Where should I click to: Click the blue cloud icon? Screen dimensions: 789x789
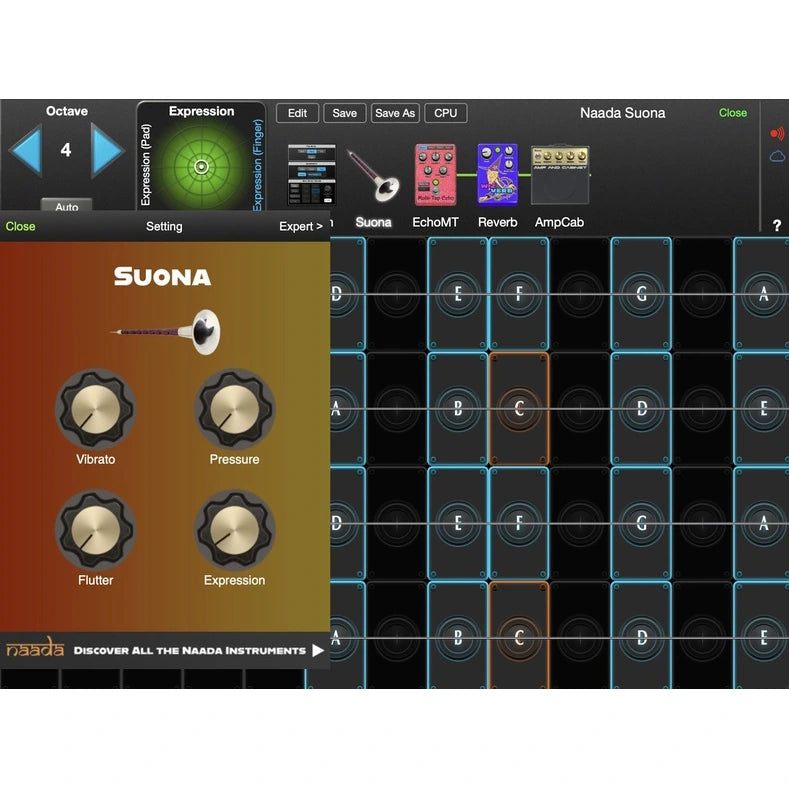[x=777, y=156]
